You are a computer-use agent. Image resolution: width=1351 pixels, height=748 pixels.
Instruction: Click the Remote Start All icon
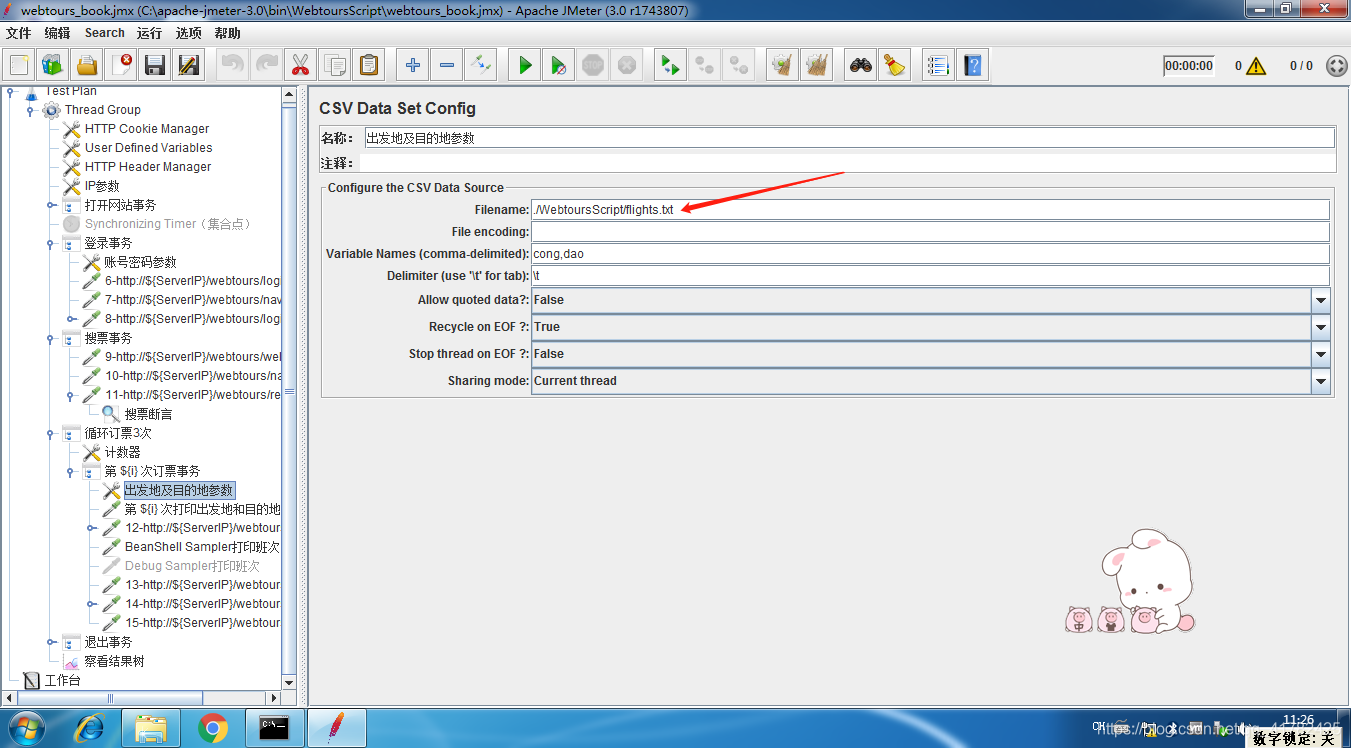tap(671, 66)
